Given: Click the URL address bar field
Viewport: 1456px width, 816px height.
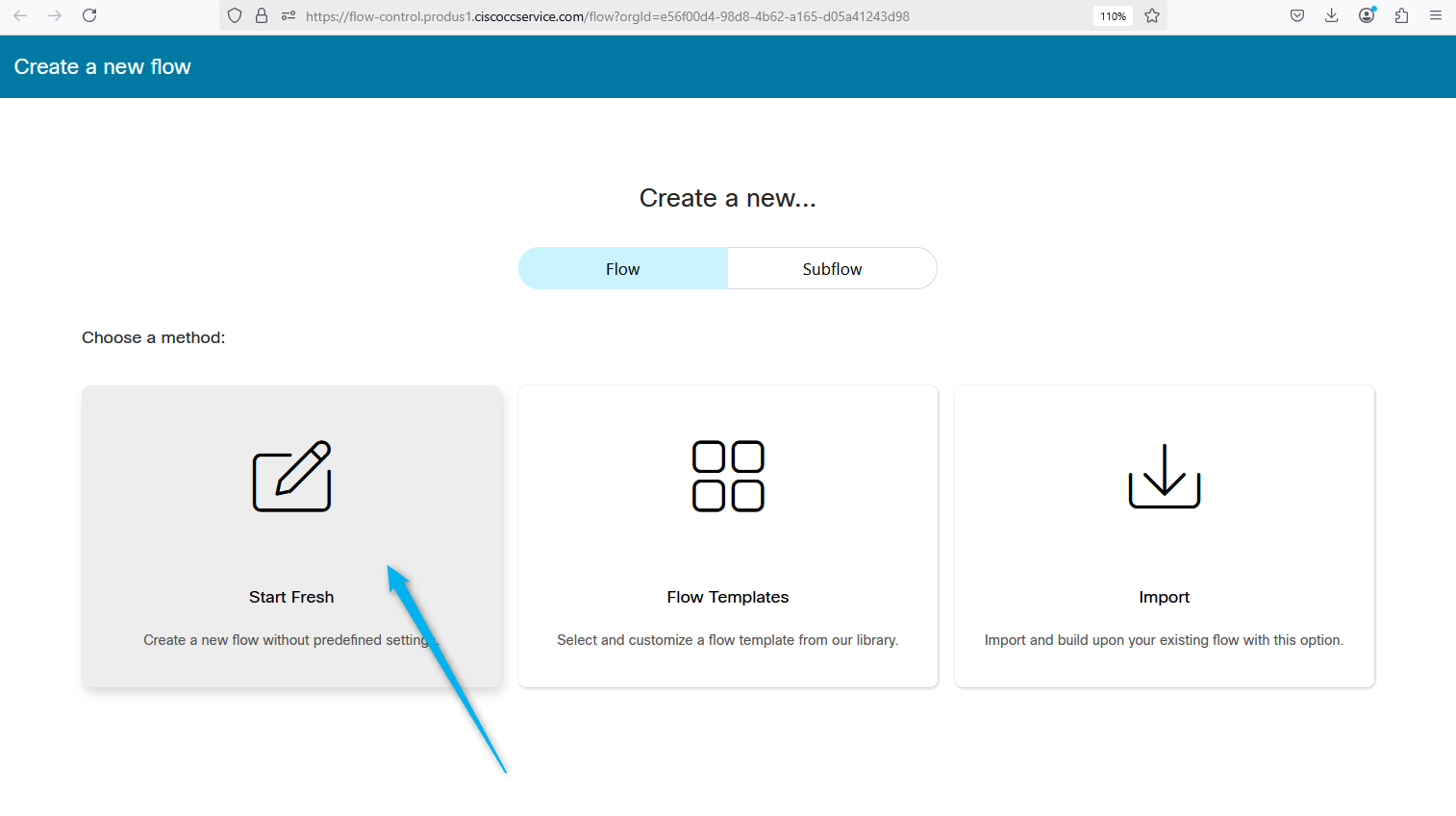Looking at the screenshot, I should (673, 16).
